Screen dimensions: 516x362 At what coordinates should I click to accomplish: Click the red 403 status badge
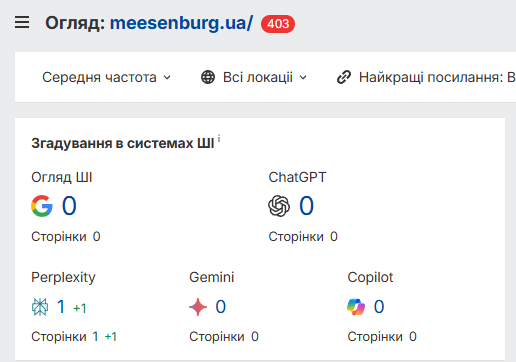coord(278,24)
